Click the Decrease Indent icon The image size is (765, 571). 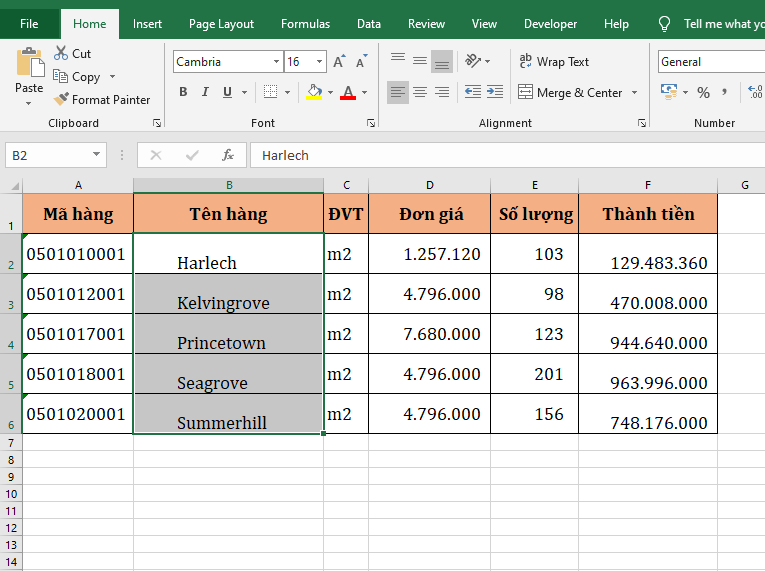tap(473, 93)
